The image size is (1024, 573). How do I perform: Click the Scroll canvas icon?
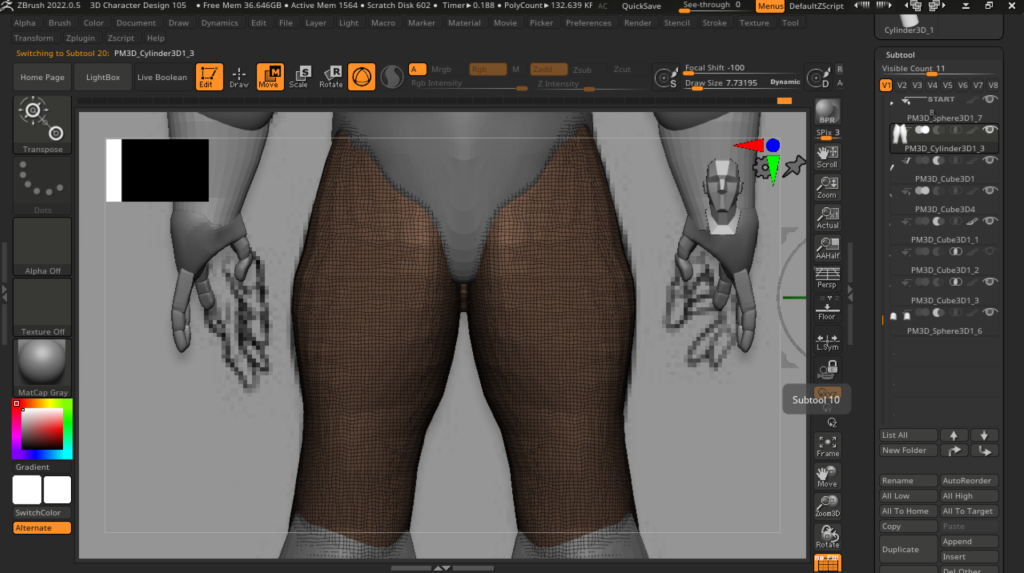click(x=827, y=156)
